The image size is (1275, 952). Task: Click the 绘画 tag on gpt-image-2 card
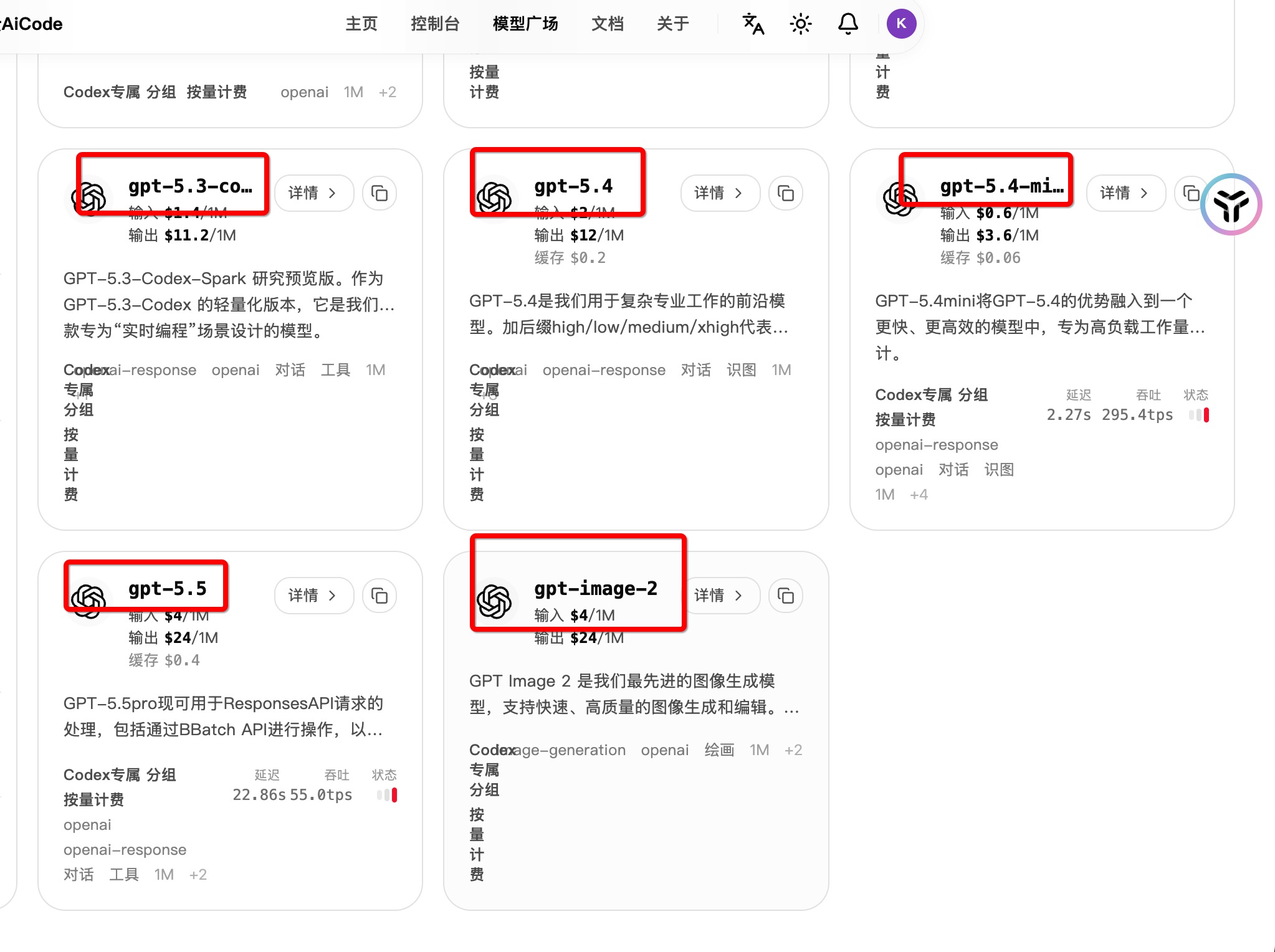point(719,750)
